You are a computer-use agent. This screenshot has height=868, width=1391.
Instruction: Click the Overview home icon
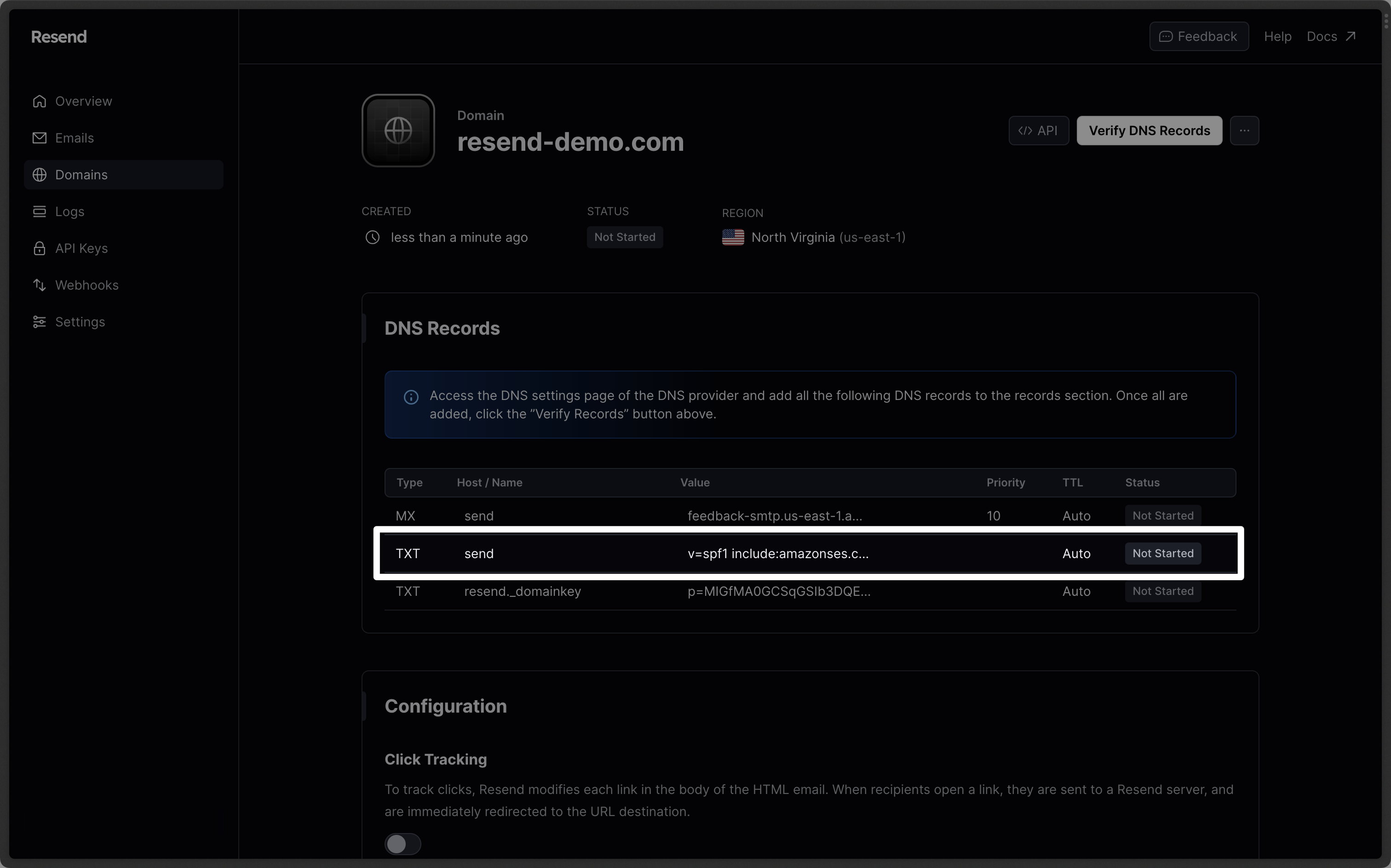pos(39,101)
